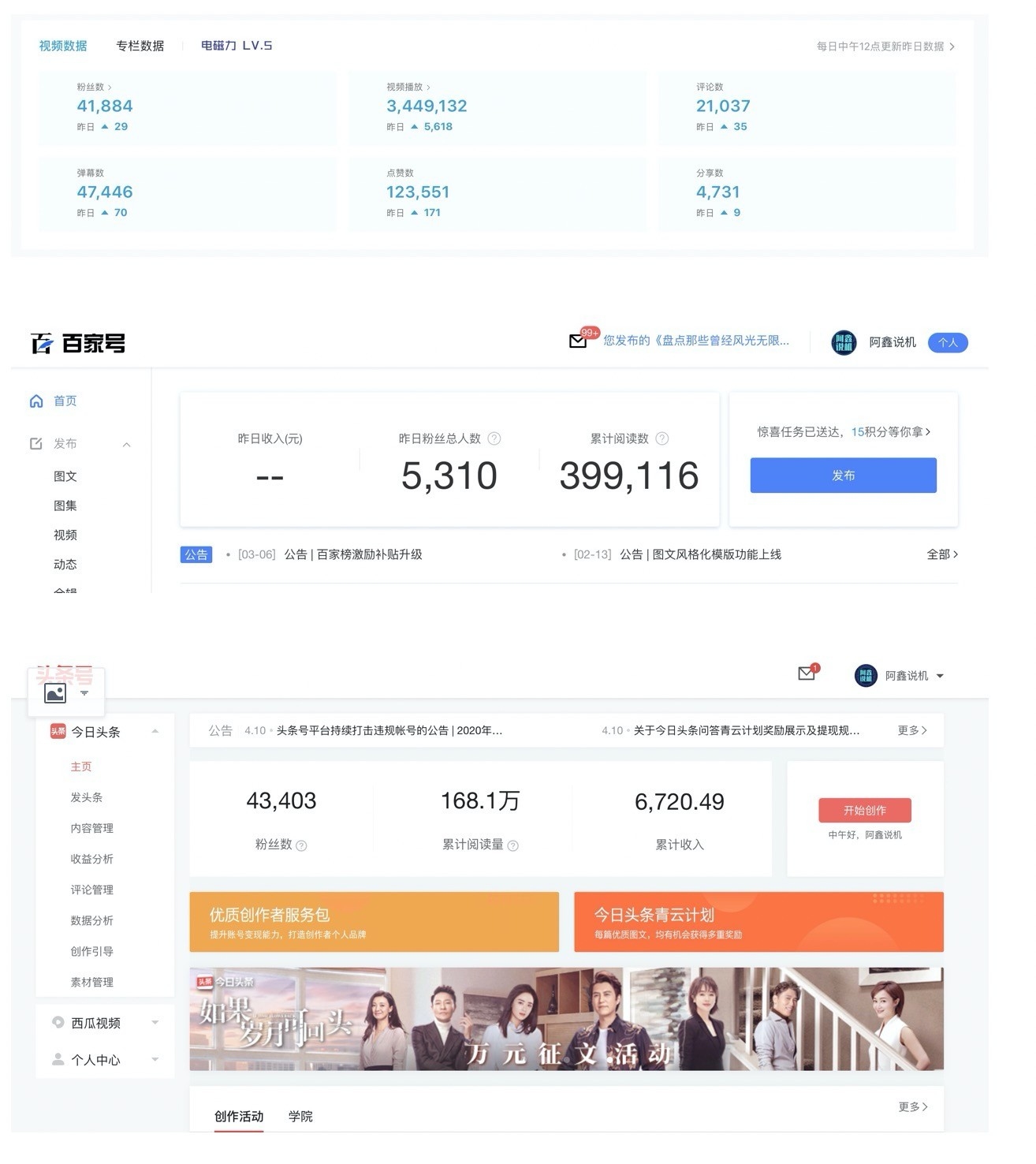Open announcement 百家榜激励补贴升级

(x=353, y=554)
